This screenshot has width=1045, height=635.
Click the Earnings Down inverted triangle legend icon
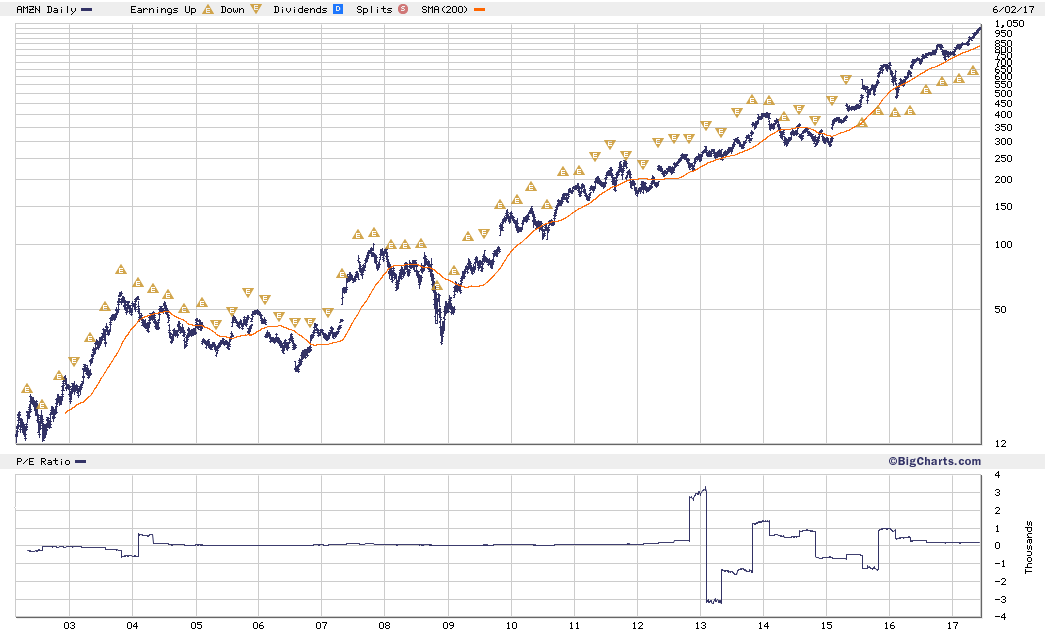(256, 9)
